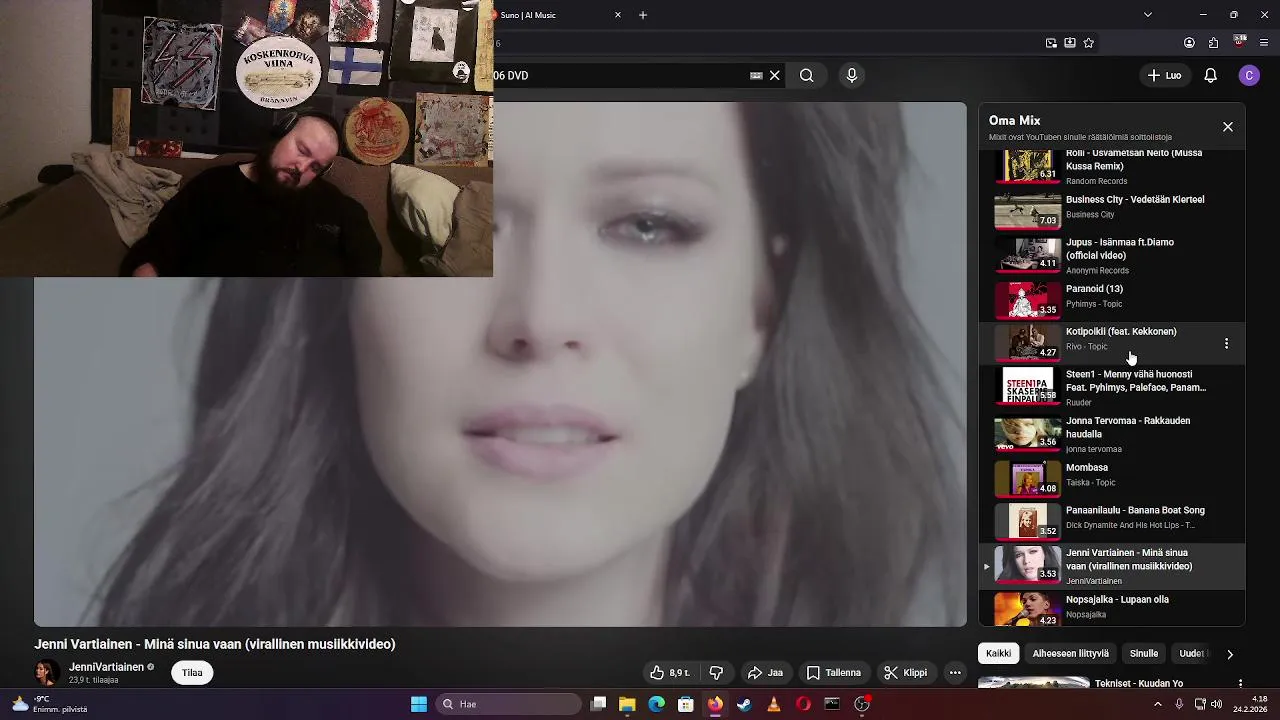Select the Sinulle filter chip
1280x720 pixels.
pos(1144,654)
